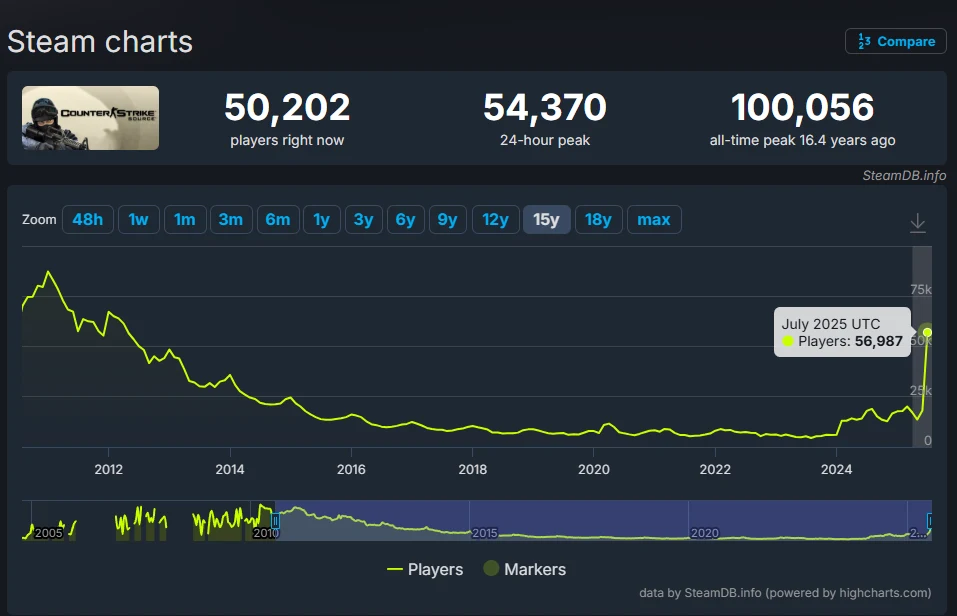Click the 'all-time peak 16.4 years ago' text

(803, 140)
